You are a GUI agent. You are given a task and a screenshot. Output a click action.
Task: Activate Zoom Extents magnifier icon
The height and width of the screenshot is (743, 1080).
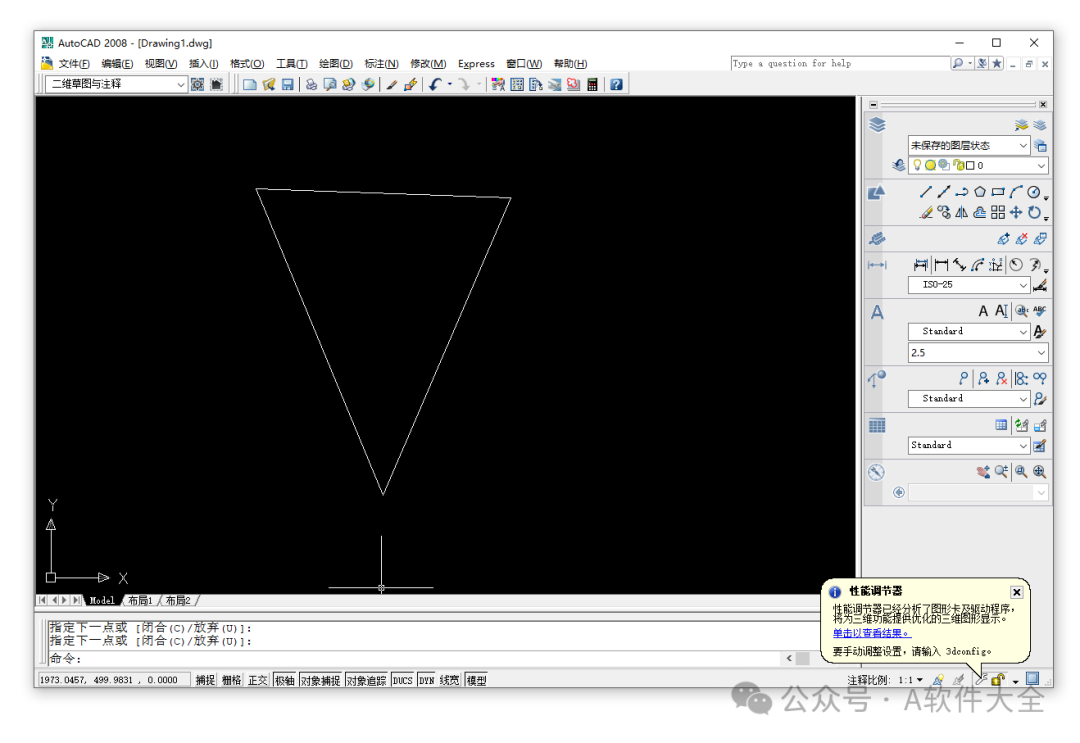(1039, 472)
